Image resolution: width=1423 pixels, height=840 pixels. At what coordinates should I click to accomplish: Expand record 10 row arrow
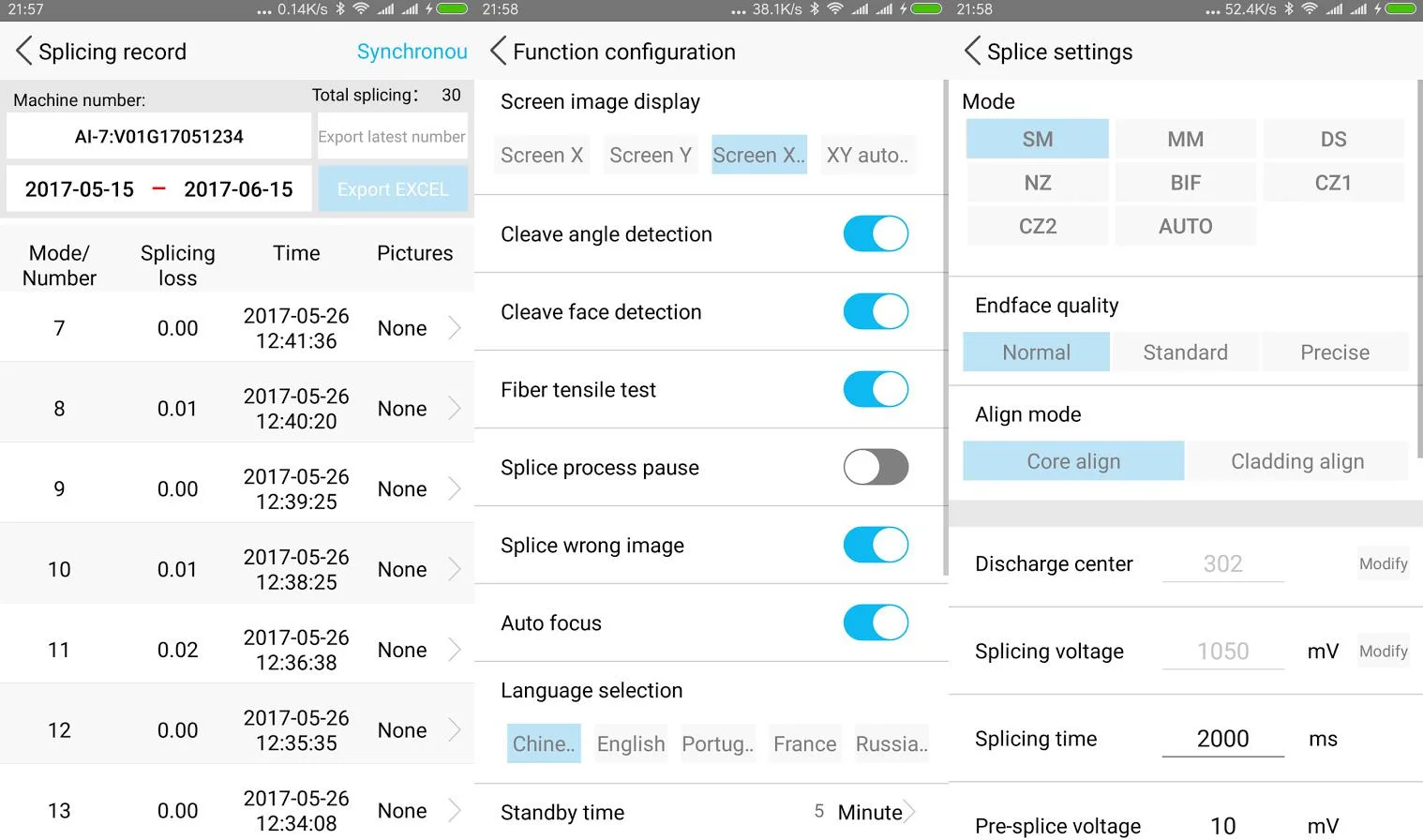[x=455, y=569]
